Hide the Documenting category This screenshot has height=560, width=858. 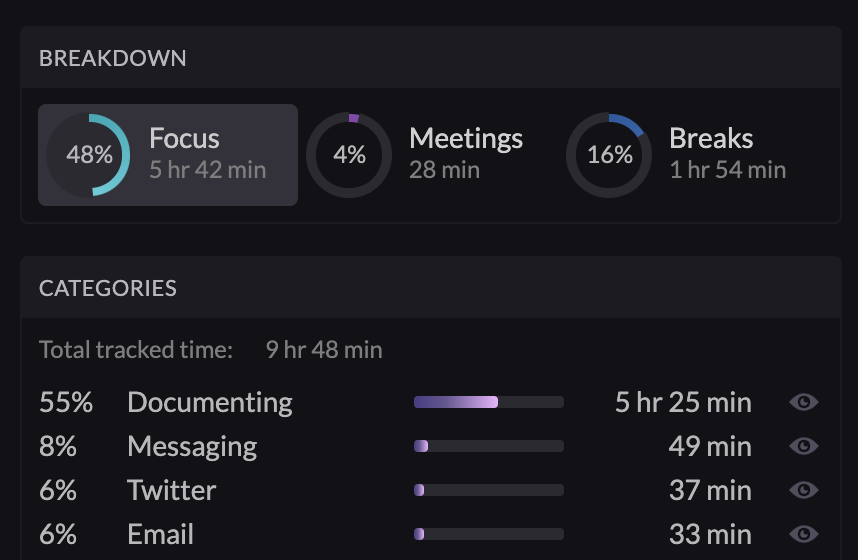click(804, 402)
